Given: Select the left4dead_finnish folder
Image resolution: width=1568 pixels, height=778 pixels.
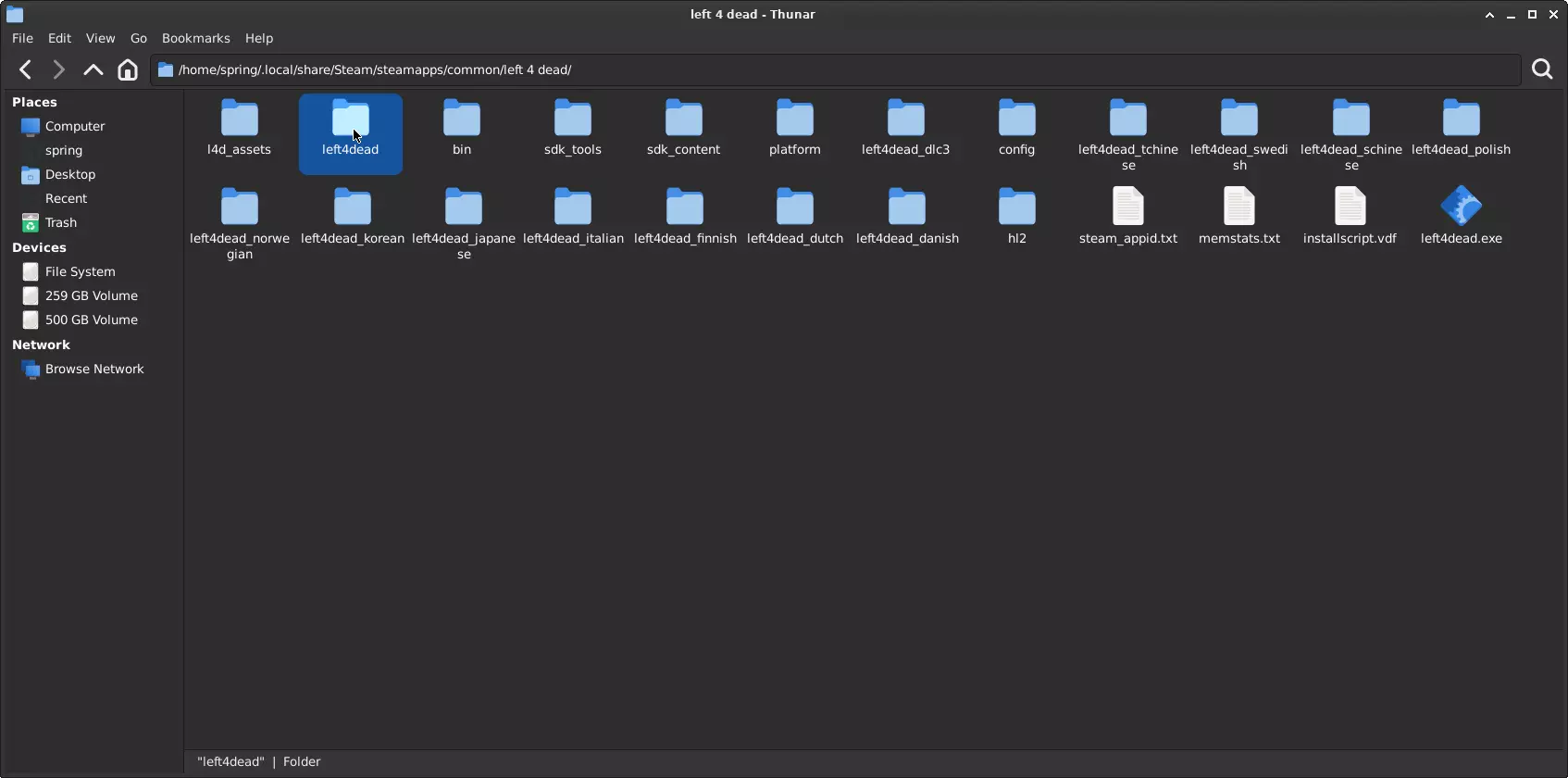Looking at the screenshot, I should (685, 217).
